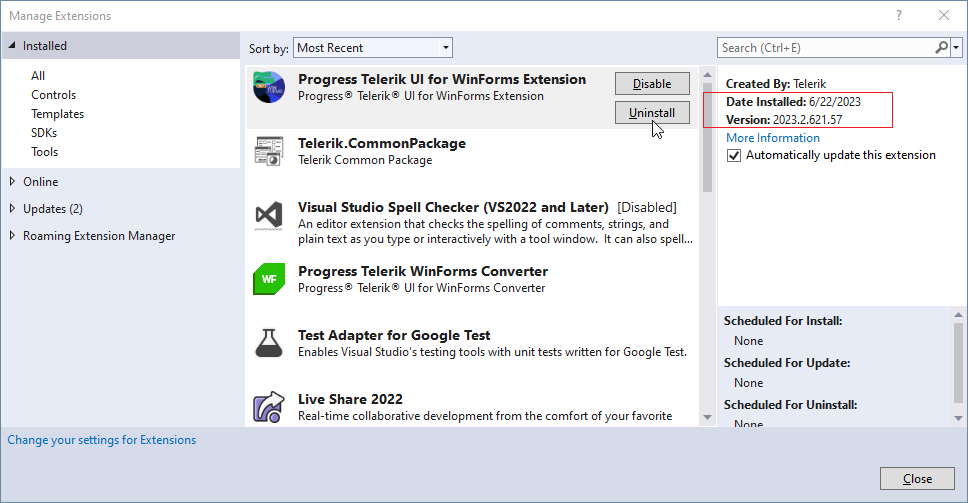Select the Templates filter
The image size is (968, 503).
57,114
